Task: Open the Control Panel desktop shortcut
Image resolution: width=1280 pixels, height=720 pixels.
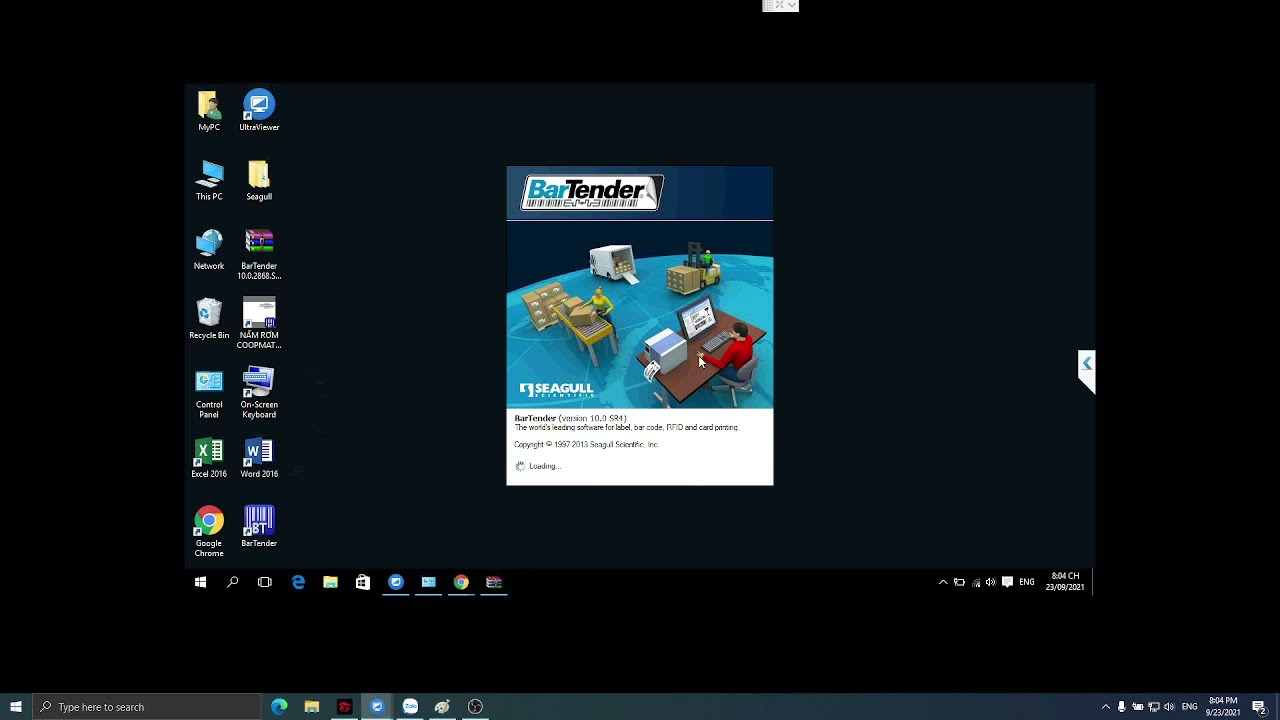Action: pos(209,393)
